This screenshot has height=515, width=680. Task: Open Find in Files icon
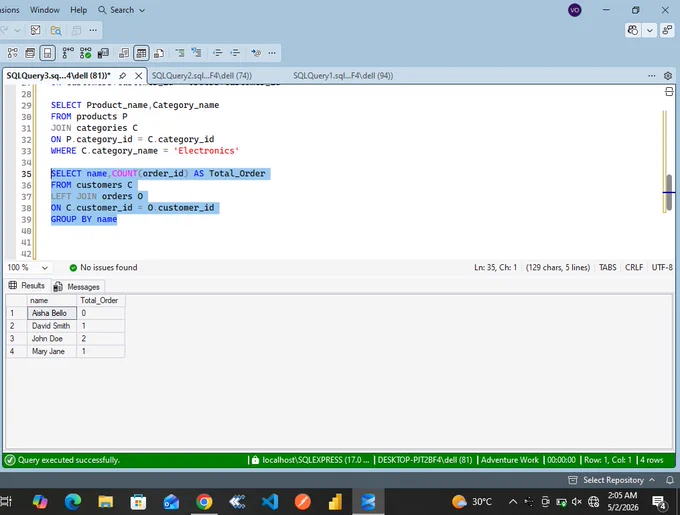click(56, 30)
